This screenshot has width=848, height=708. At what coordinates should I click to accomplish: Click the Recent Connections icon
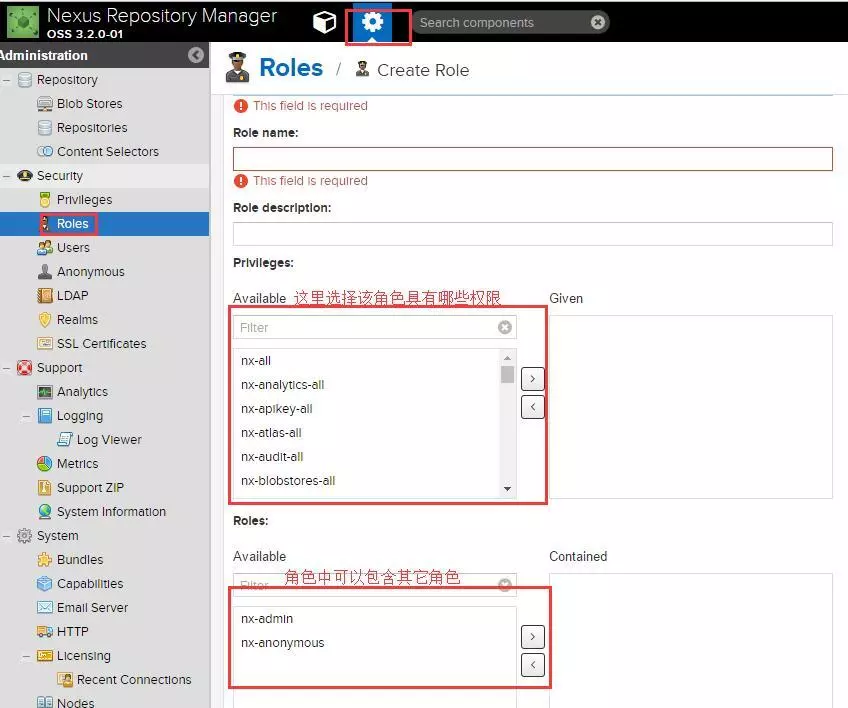[x=65, y=679]
